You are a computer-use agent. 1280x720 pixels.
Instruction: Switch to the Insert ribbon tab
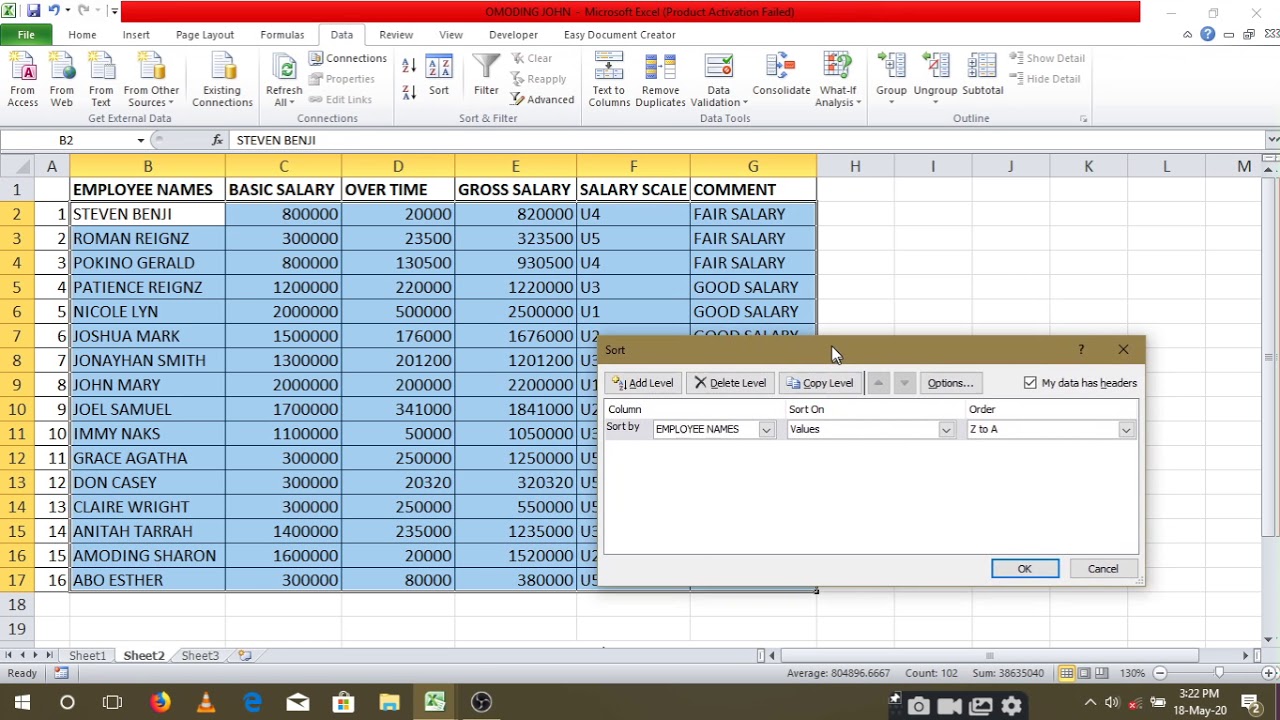coord(136,34)
